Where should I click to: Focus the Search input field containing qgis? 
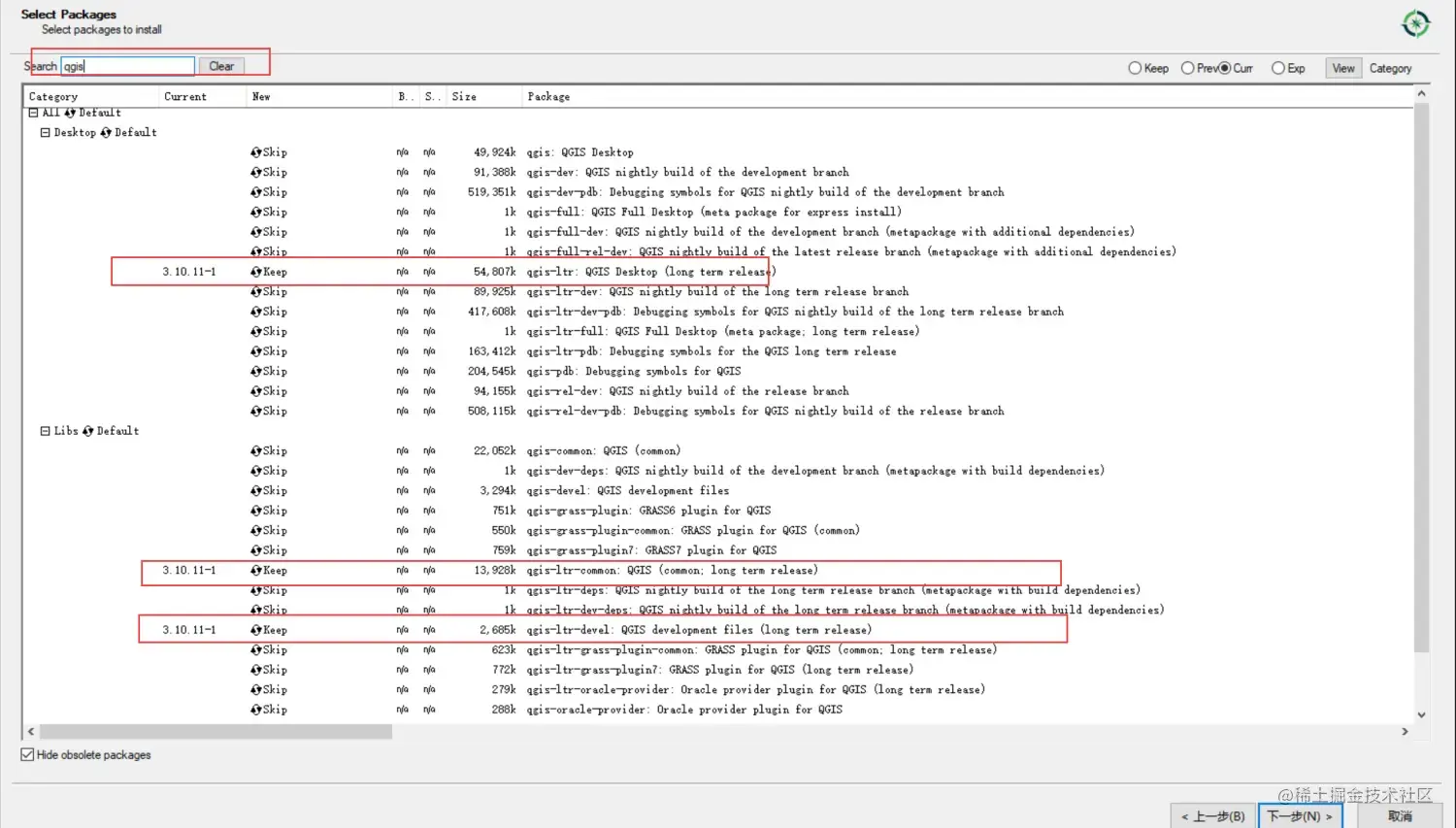point(128,66)
